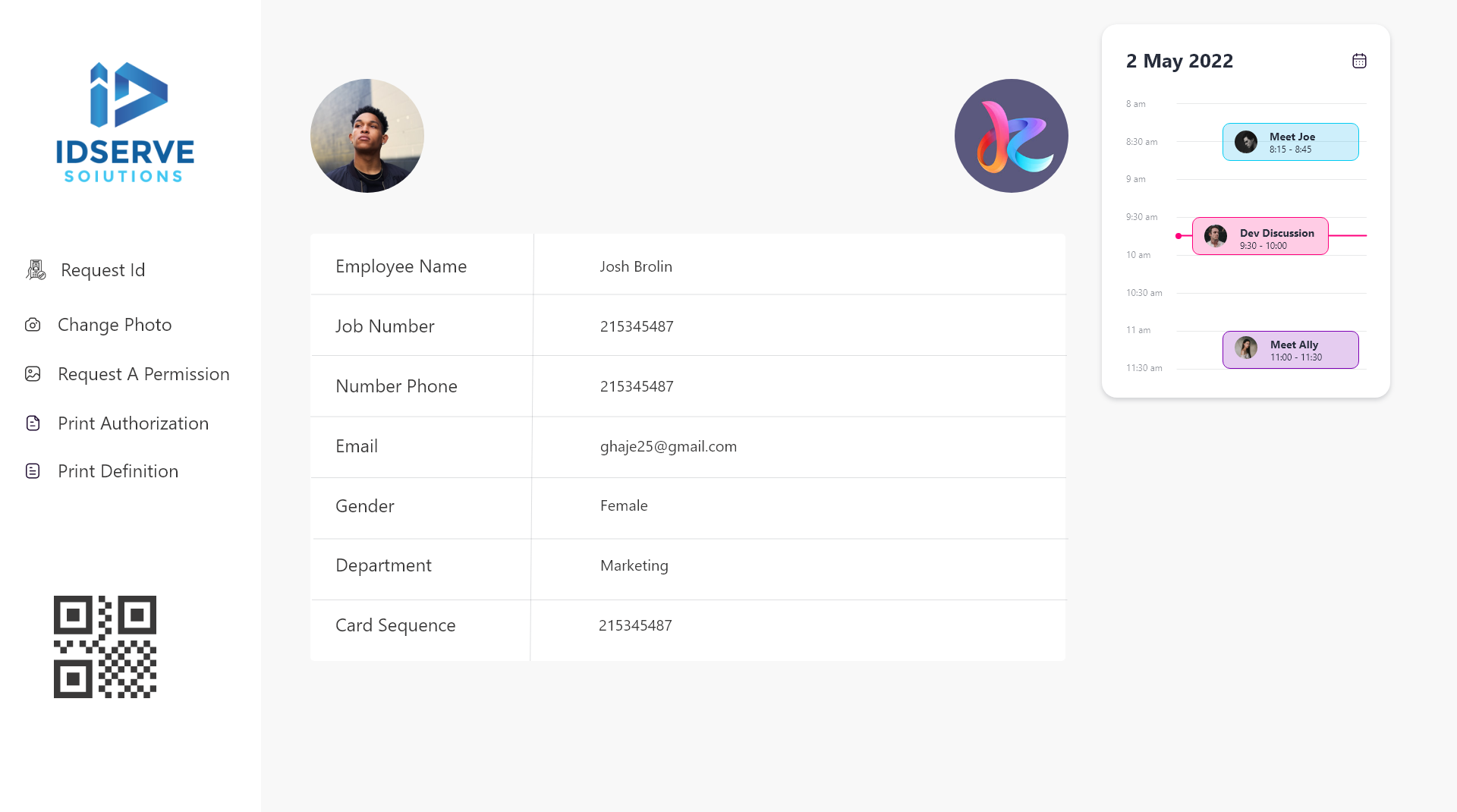Click the employee profile photo
The height and width of the screenshot is (812, 1457).
point(367,136)
